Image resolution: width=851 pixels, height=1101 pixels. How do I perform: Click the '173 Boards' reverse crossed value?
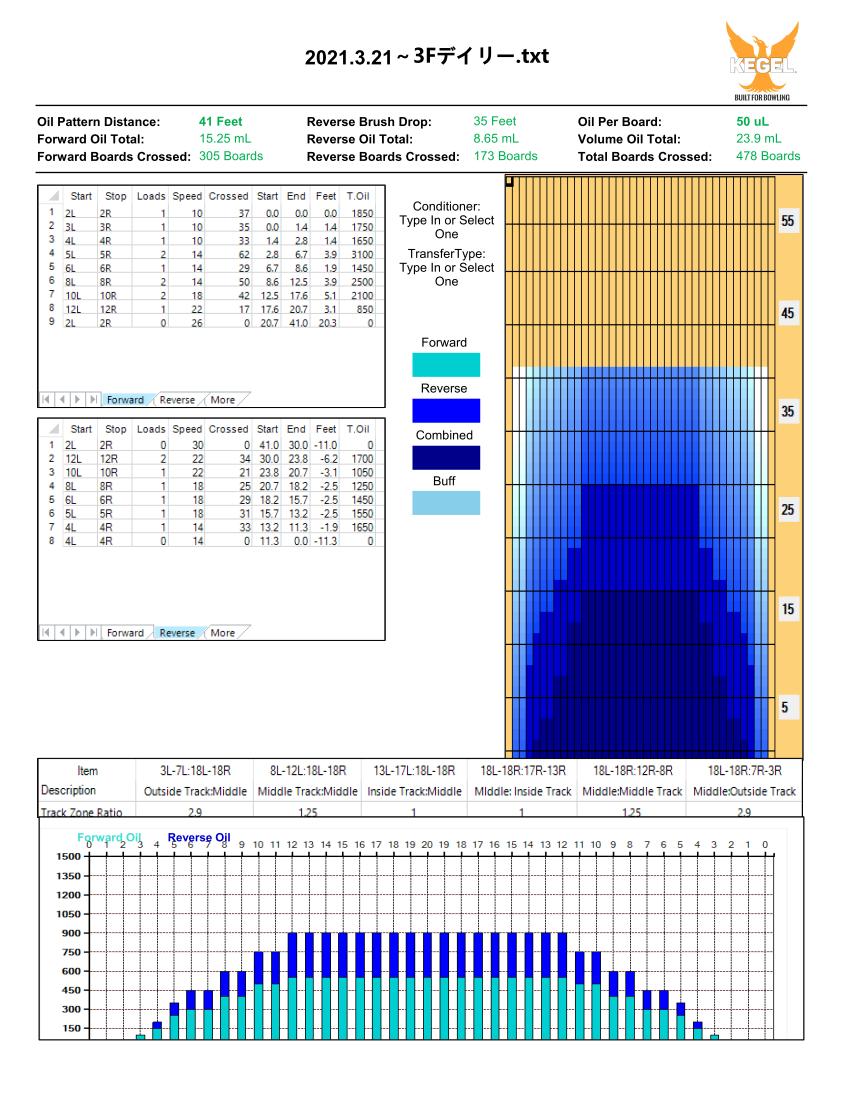506,156
